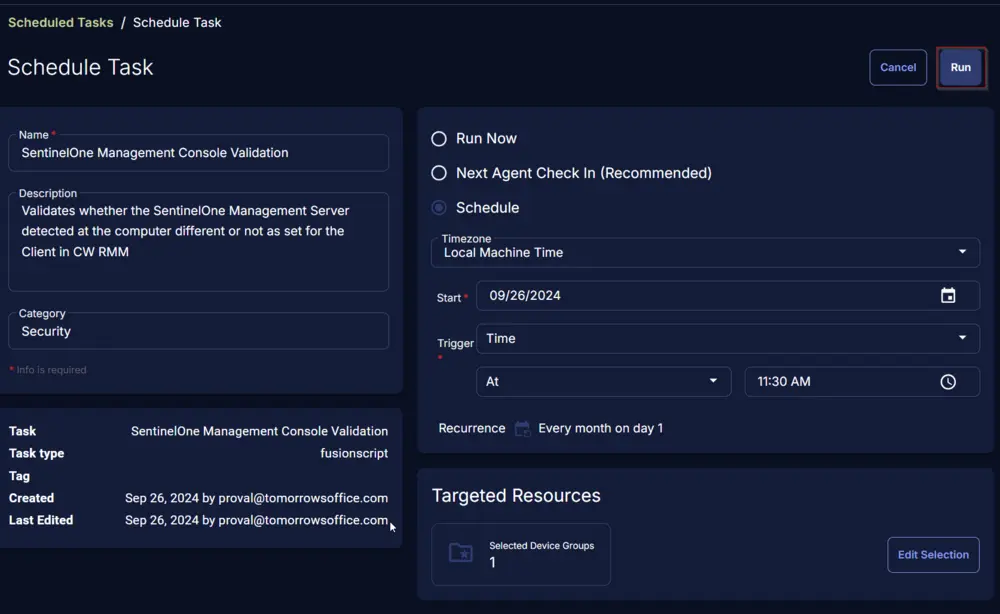1000x614 pixels.
Task: Click the Created by proval@tomorrowsoffice.com value
Action: point(256,498)
